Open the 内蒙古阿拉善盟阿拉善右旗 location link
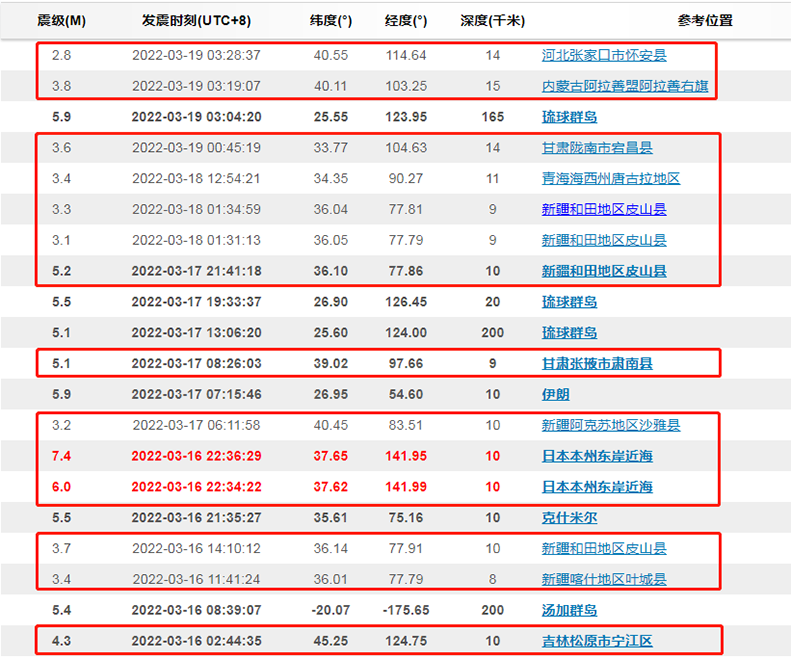Image resolution: width=791 pixels, height=659 pixels. (624, 87)
